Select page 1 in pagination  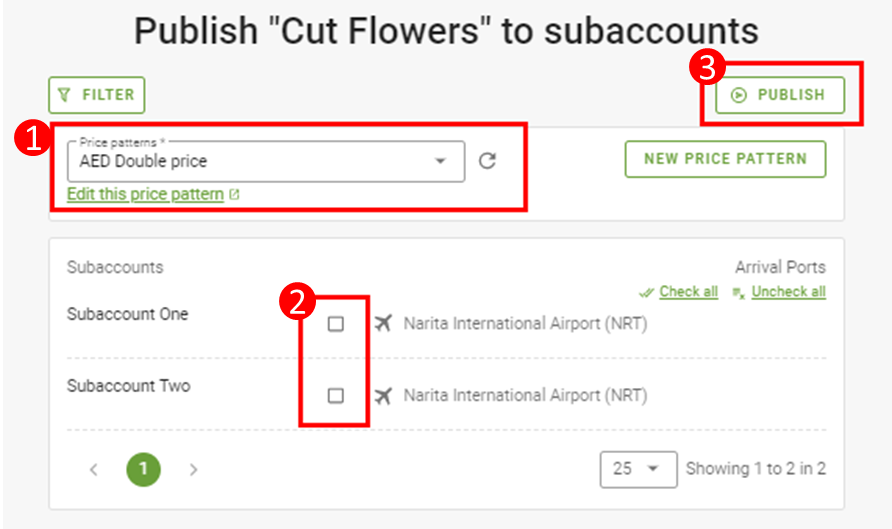point(143,469)
